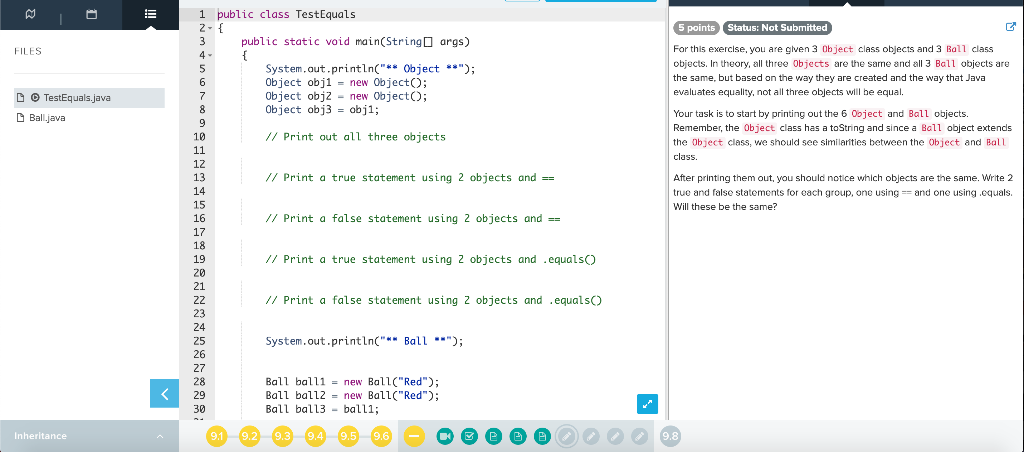Place cursor on 'public class TestEquals' line

[x=286, y=14]
